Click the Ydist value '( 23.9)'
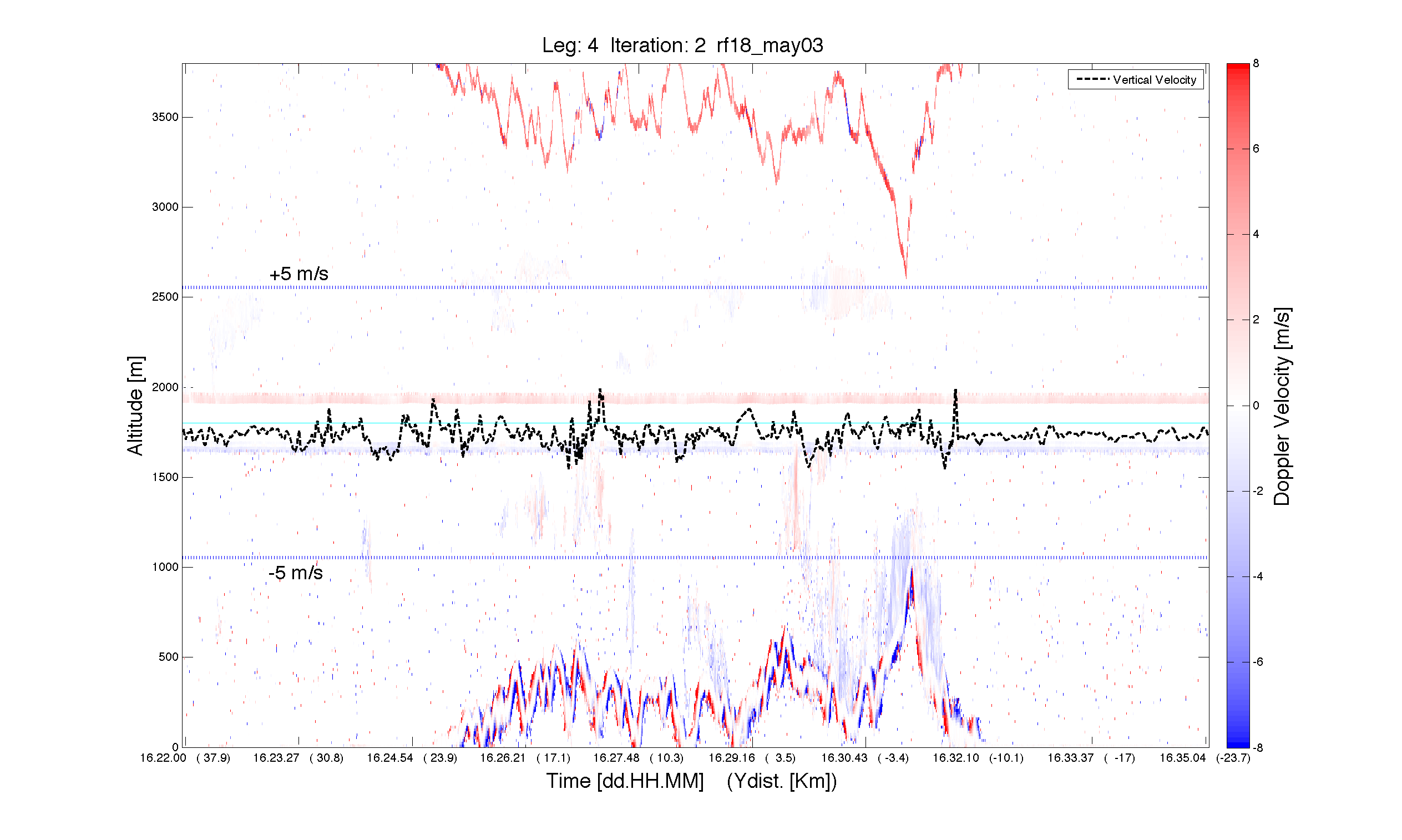 coord(441,758)
